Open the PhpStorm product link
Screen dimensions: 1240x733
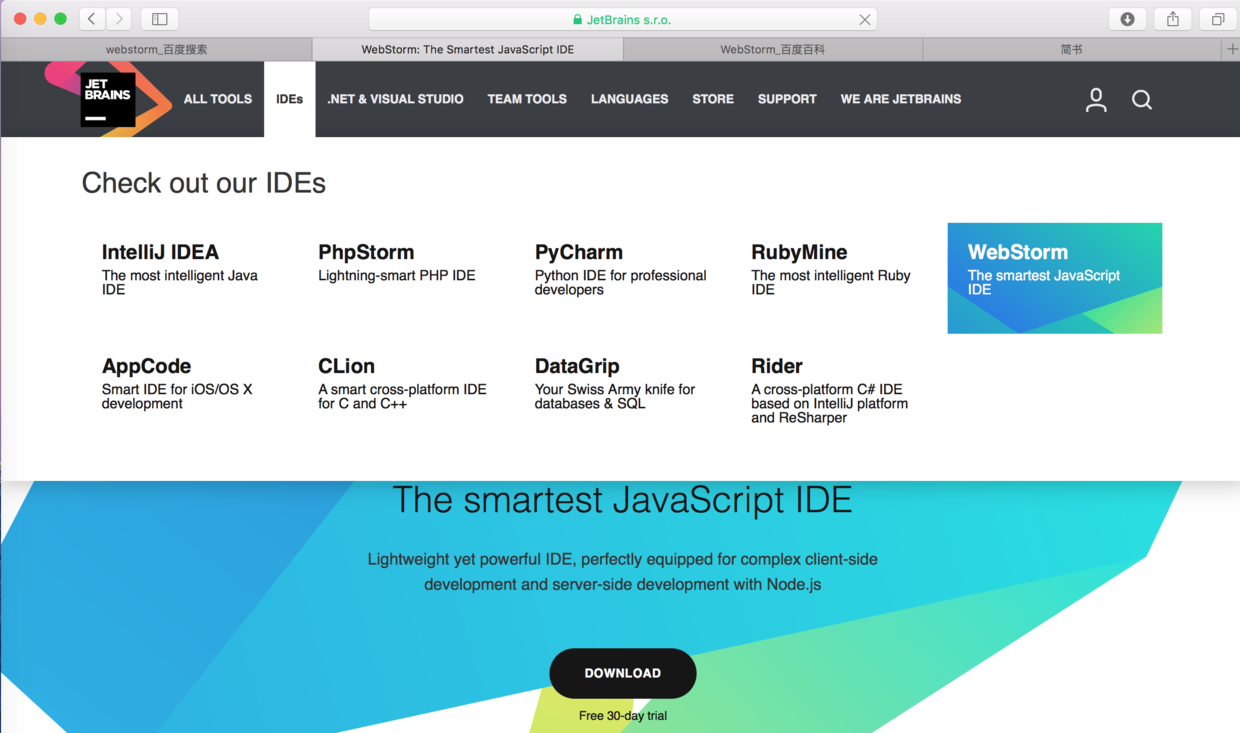[x=366, y=252]
